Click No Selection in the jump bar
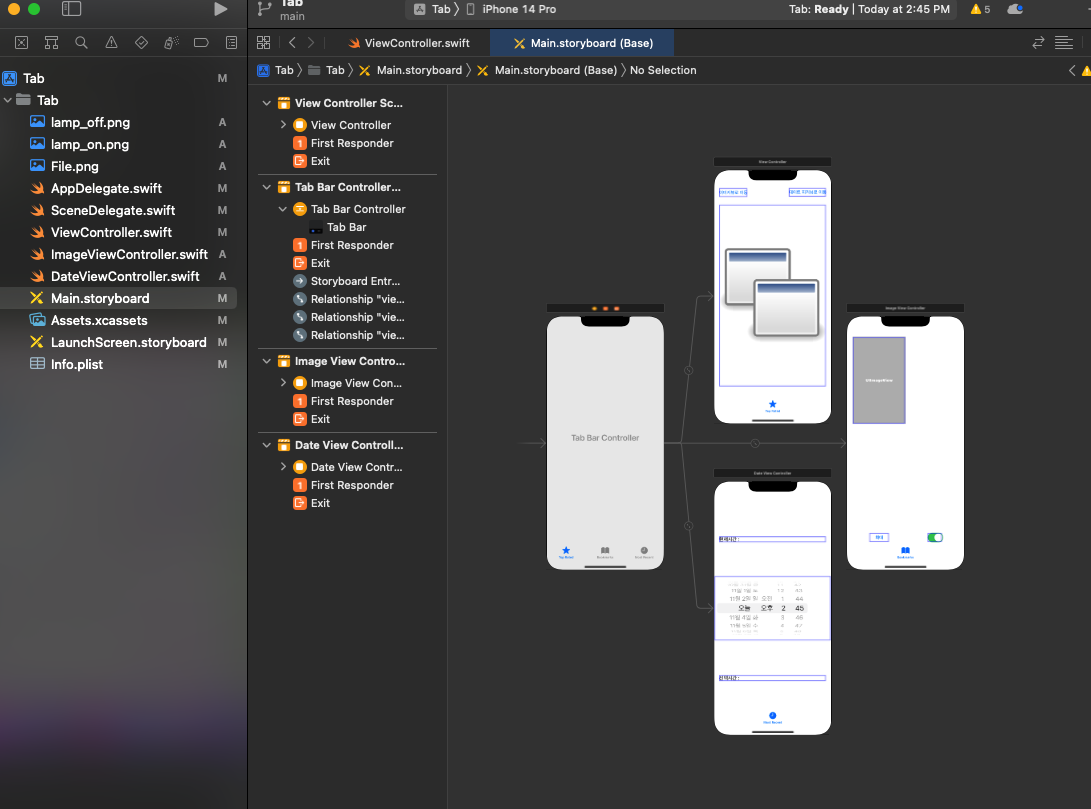 [663, 70]
